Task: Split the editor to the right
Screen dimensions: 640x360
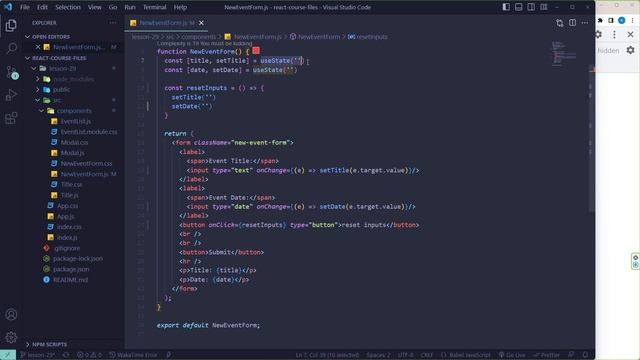Action: pyautogui.click(x=573, y=23)
